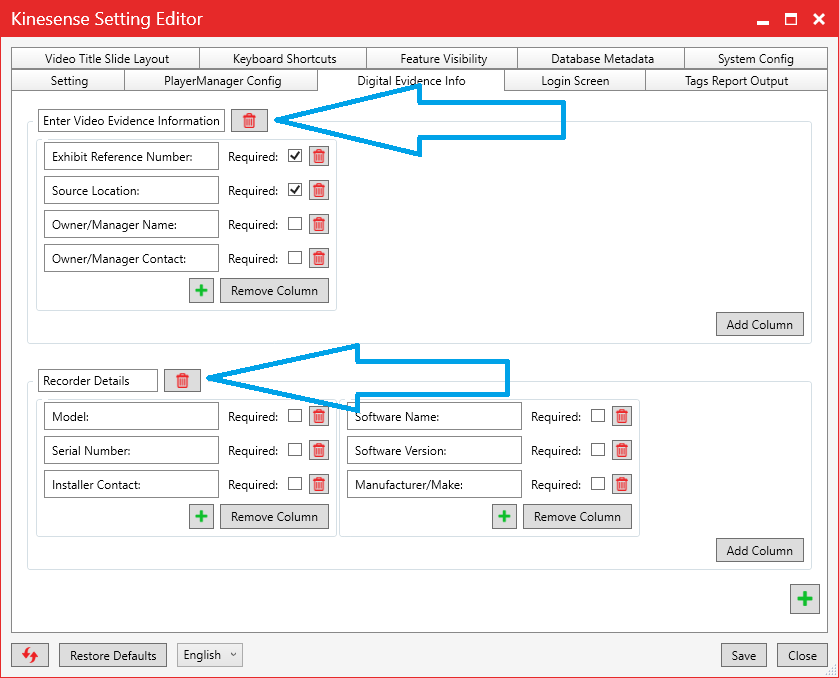839x678 pixels.
Task: Delete the Owner/Manager Contact field row
Action: click(318, 258)
